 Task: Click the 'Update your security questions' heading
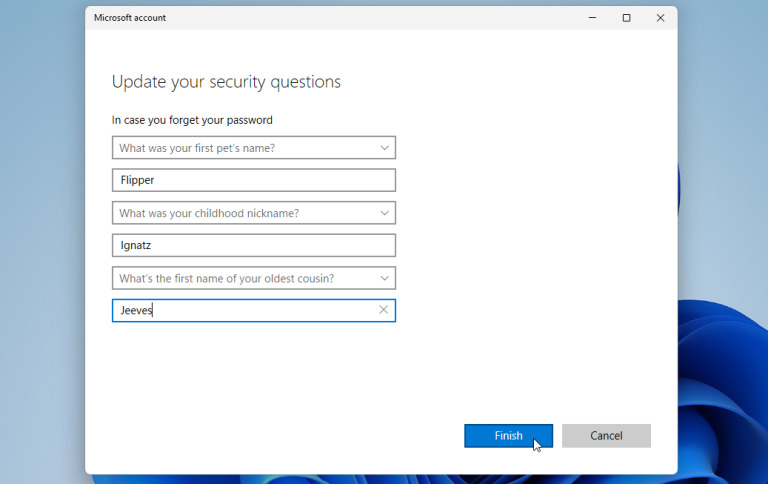pyautogui.click(x=226, y=82)
